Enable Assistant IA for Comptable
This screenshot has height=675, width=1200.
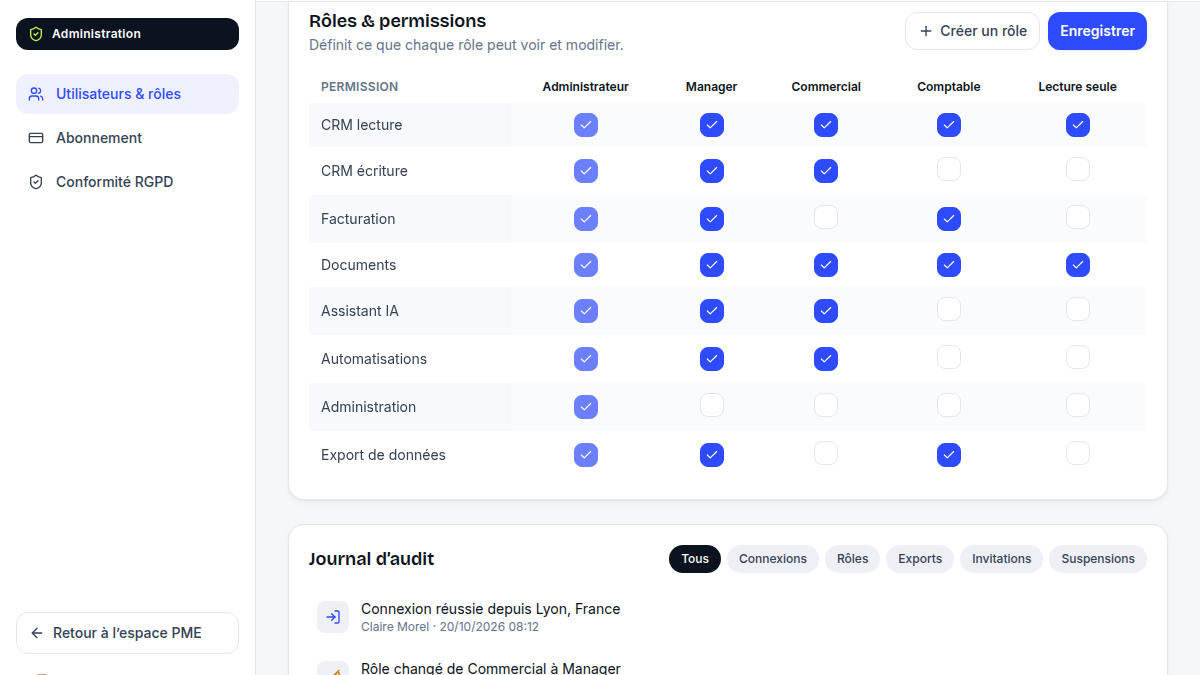tap(949, 310)
